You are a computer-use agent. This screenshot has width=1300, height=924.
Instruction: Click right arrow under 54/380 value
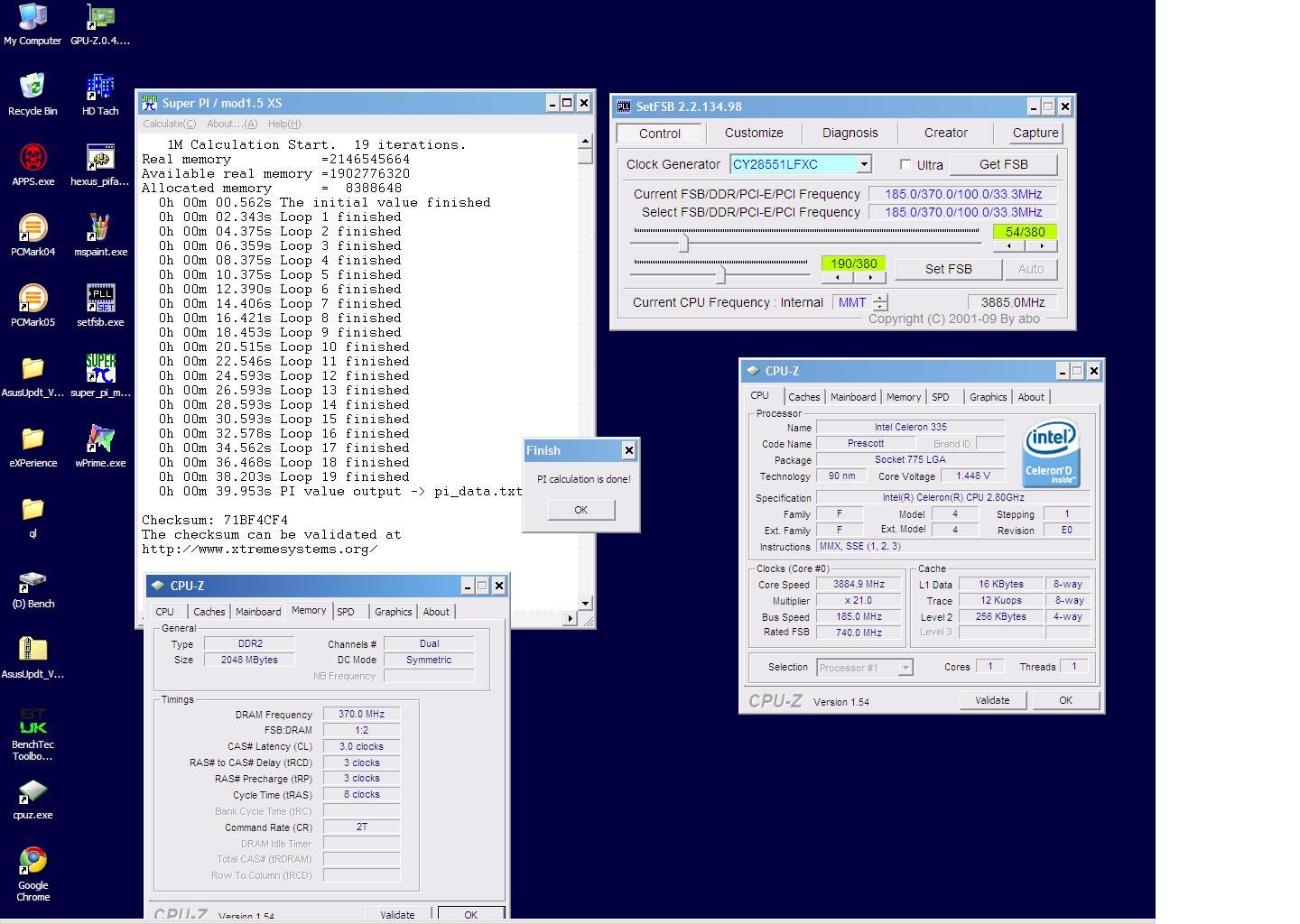[1041, 245]
